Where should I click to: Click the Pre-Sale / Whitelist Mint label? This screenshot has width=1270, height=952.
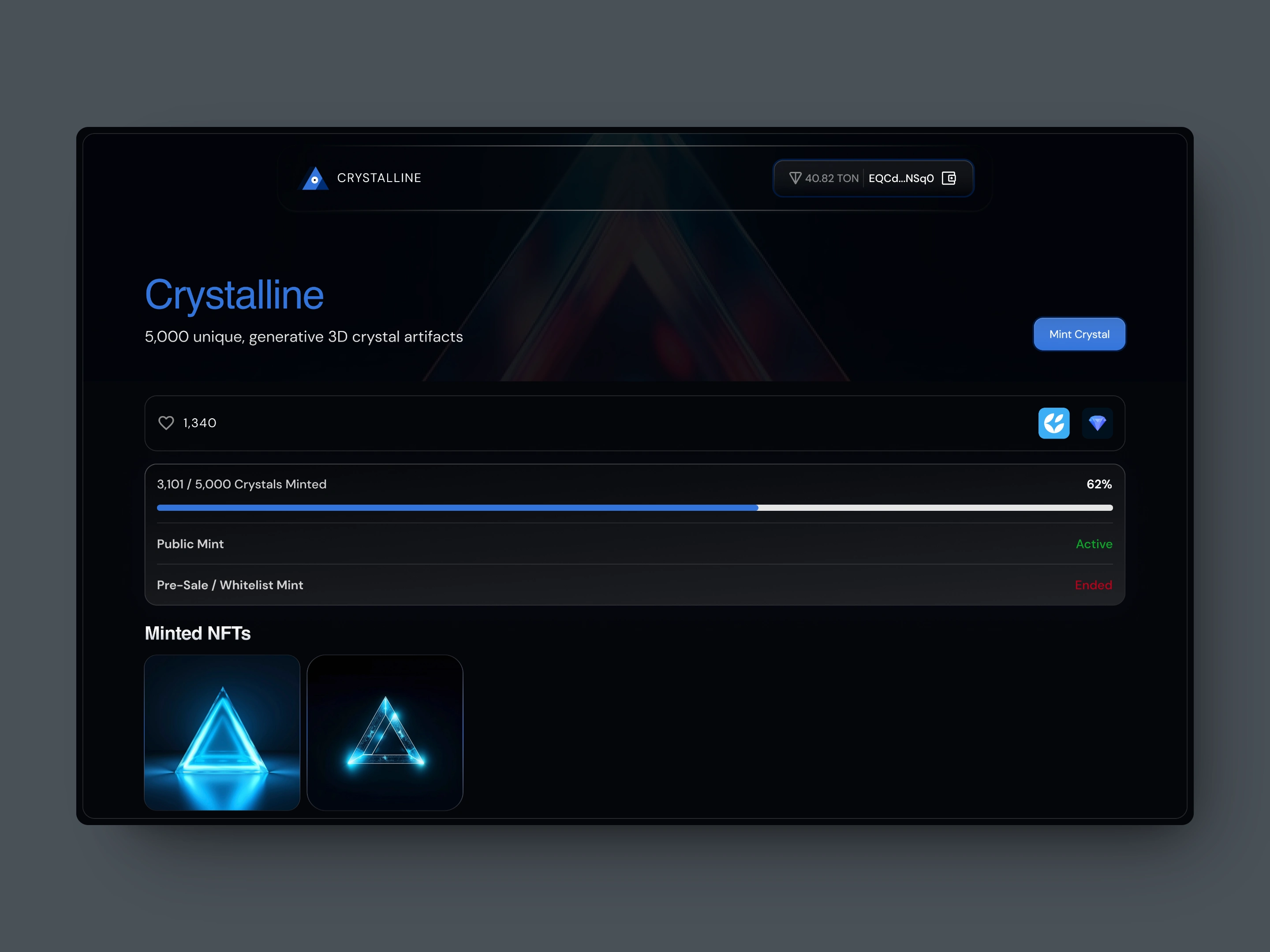230,585
